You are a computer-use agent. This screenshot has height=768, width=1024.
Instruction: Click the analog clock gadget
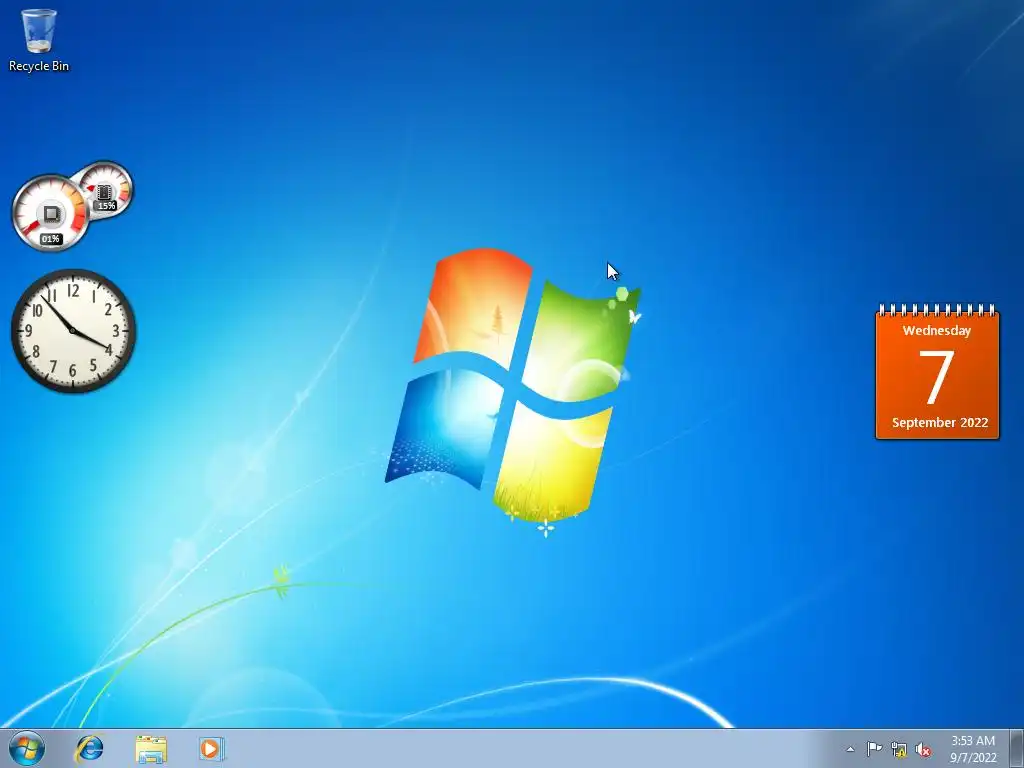click(73, 331)
